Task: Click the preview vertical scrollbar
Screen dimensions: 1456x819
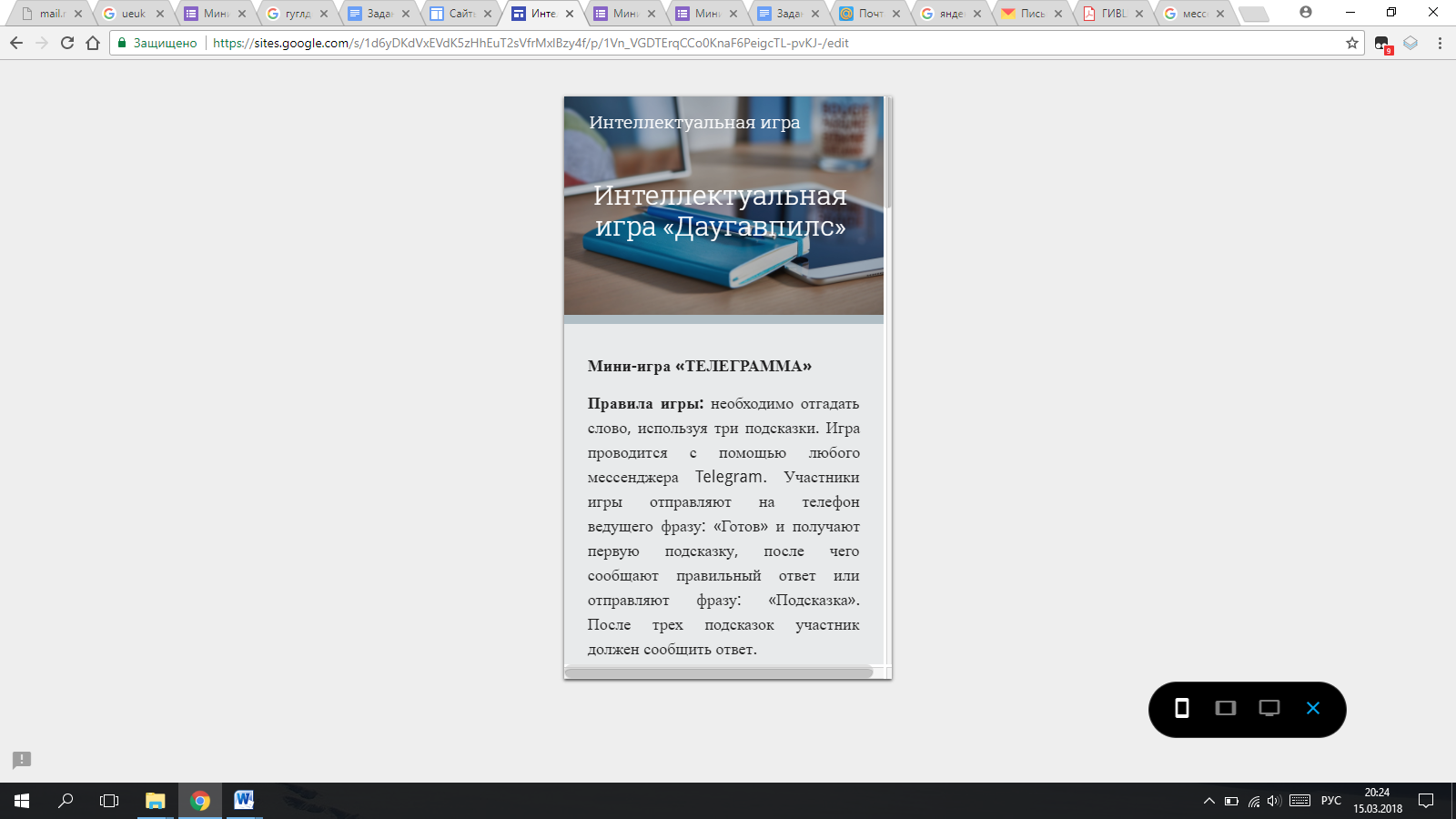Action: tap(888, 155)
